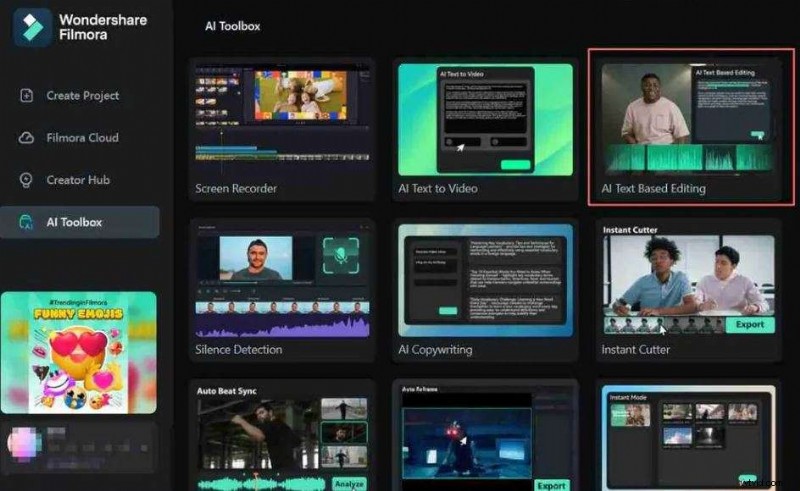Open the Create Project menu item
This screenshot has width=800, height=491.
pos(82,96)
